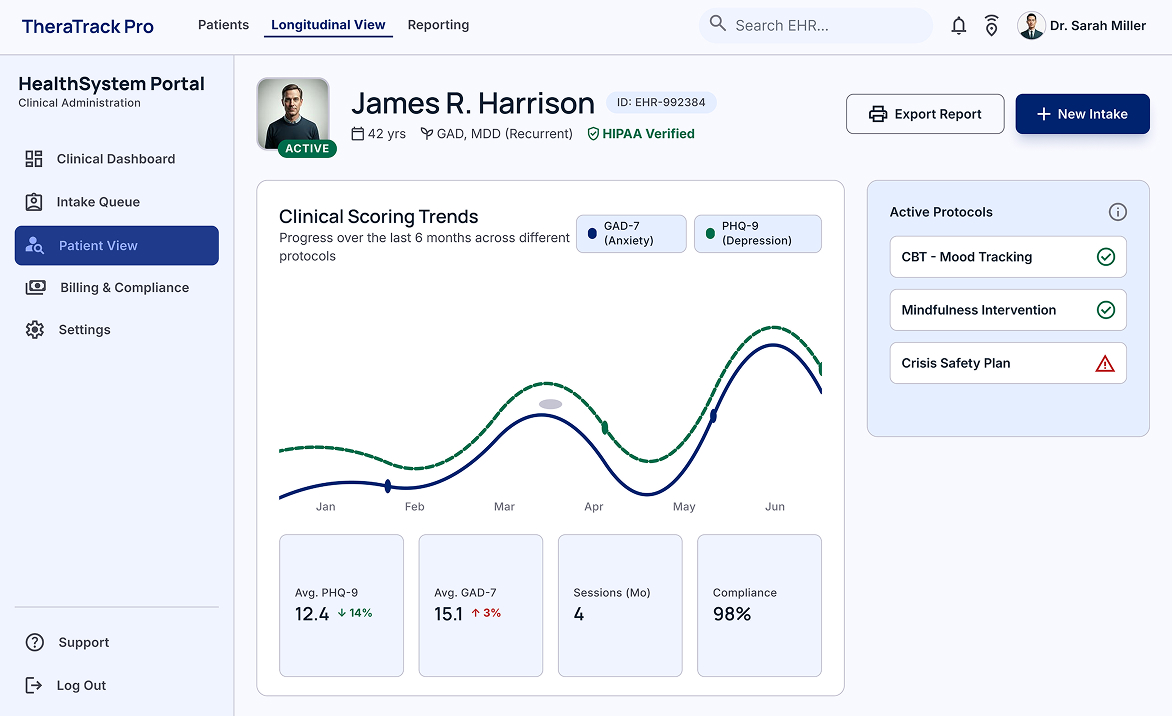The height and width of the screenshot is (716, 1172).
Task: Click the GAD-7 data point near Feb
Action: point(388,487)
